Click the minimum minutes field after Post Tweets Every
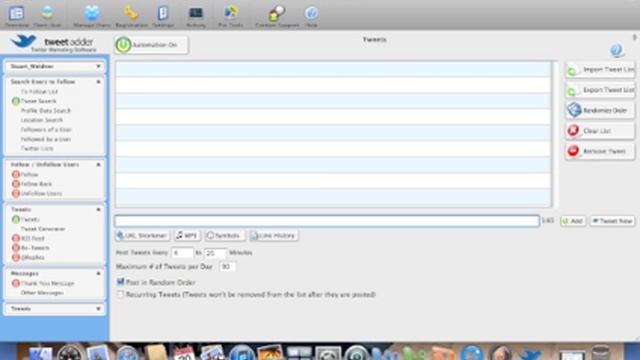 182,253
